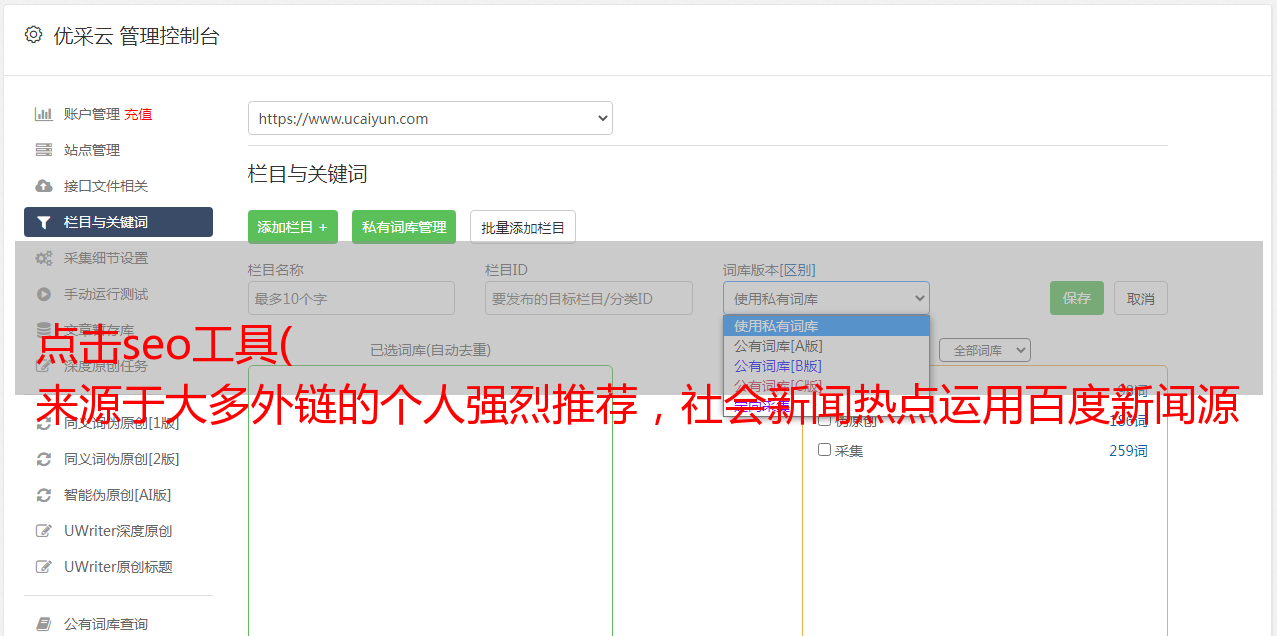Screen dimensions: 1277x636
Task: Open the 全部词库 filter dropdown
Action: [985, 350]
